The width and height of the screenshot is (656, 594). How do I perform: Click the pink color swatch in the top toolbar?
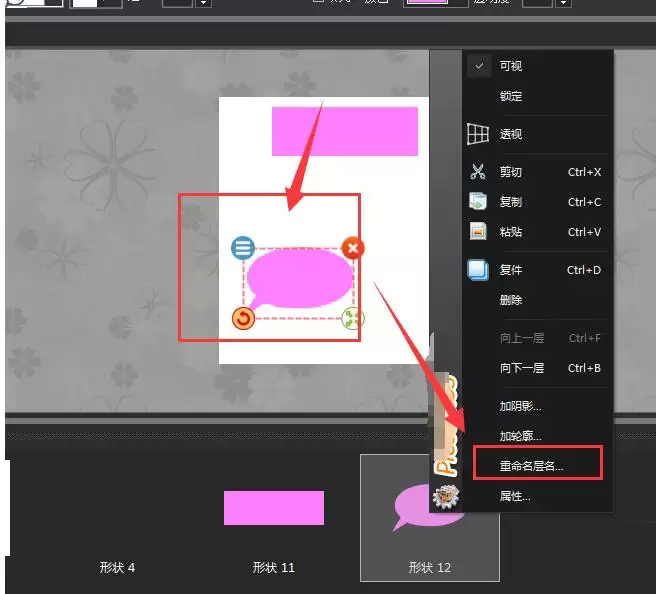[x=435, y=3]
